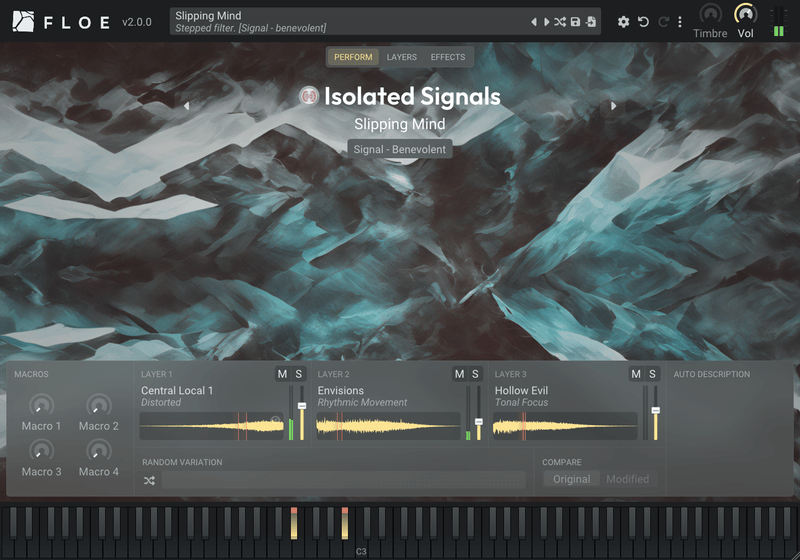Screen dimensions: 800x560
Task: Select Original in Compare
Action: coord(571,479)
